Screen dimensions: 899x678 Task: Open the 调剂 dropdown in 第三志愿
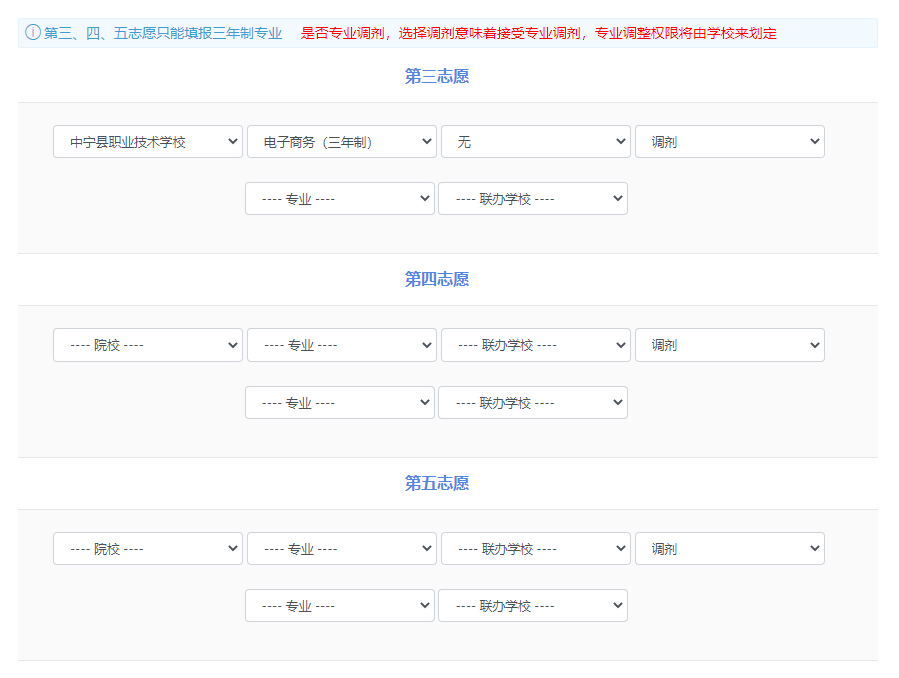730,142
